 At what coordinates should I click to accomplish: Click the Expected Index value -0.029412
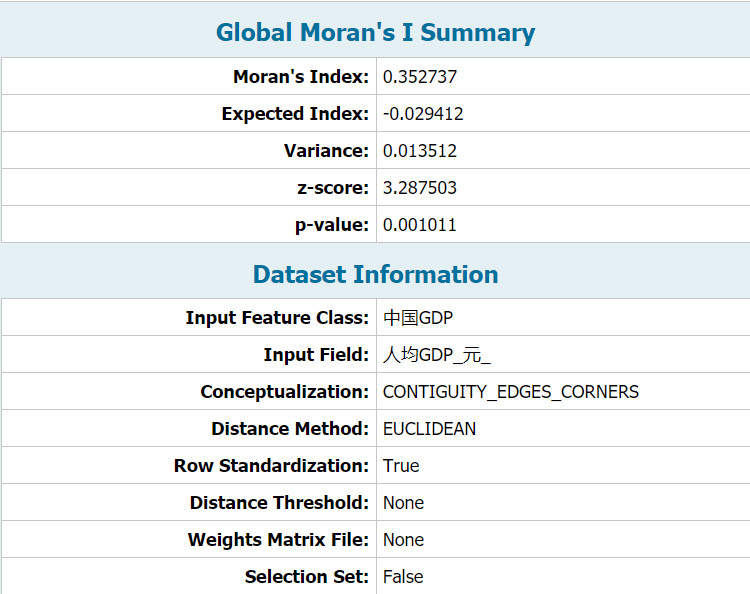(423, 114)
